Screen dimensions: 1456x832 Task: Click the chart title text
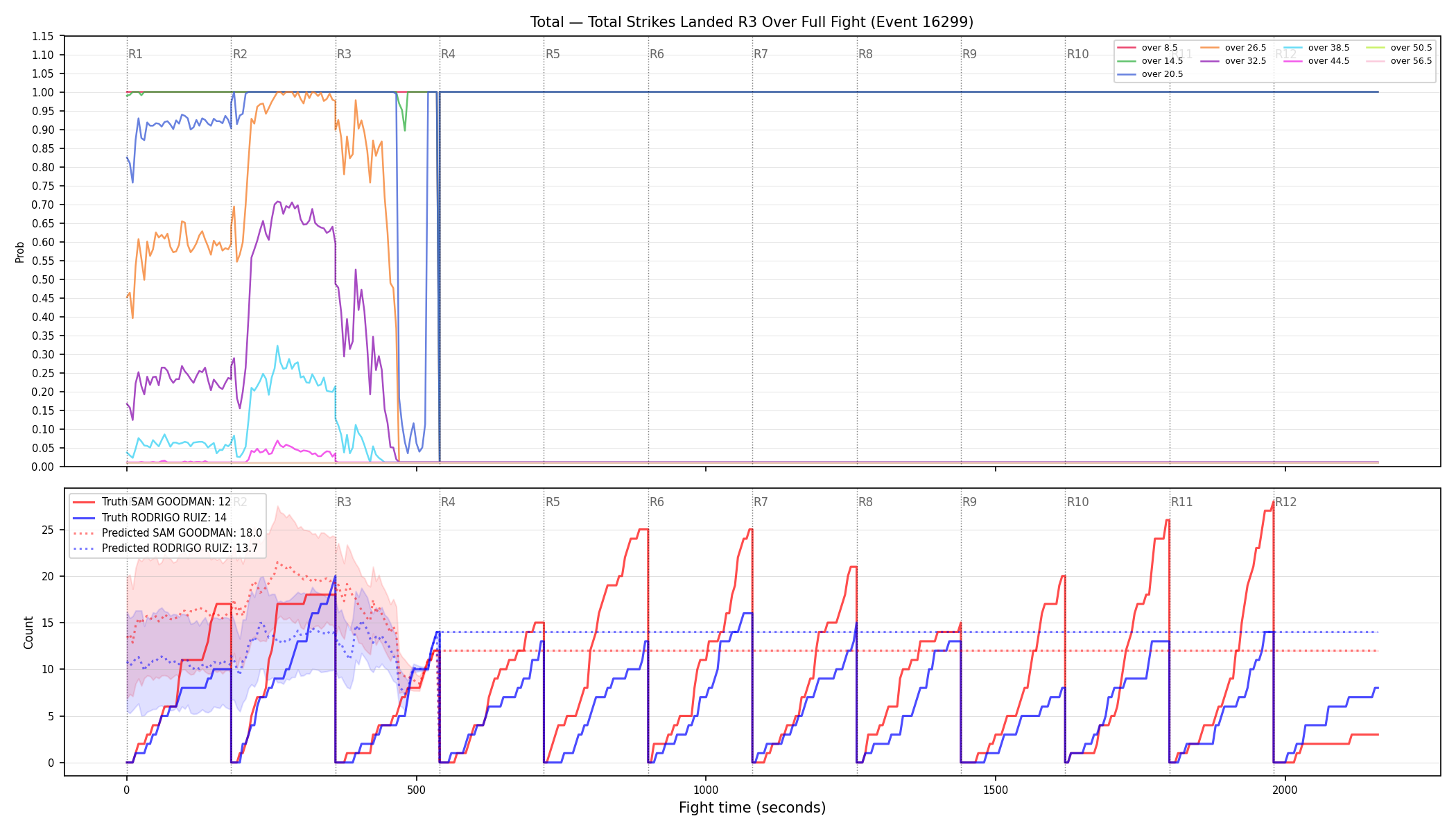coord(752,22)
